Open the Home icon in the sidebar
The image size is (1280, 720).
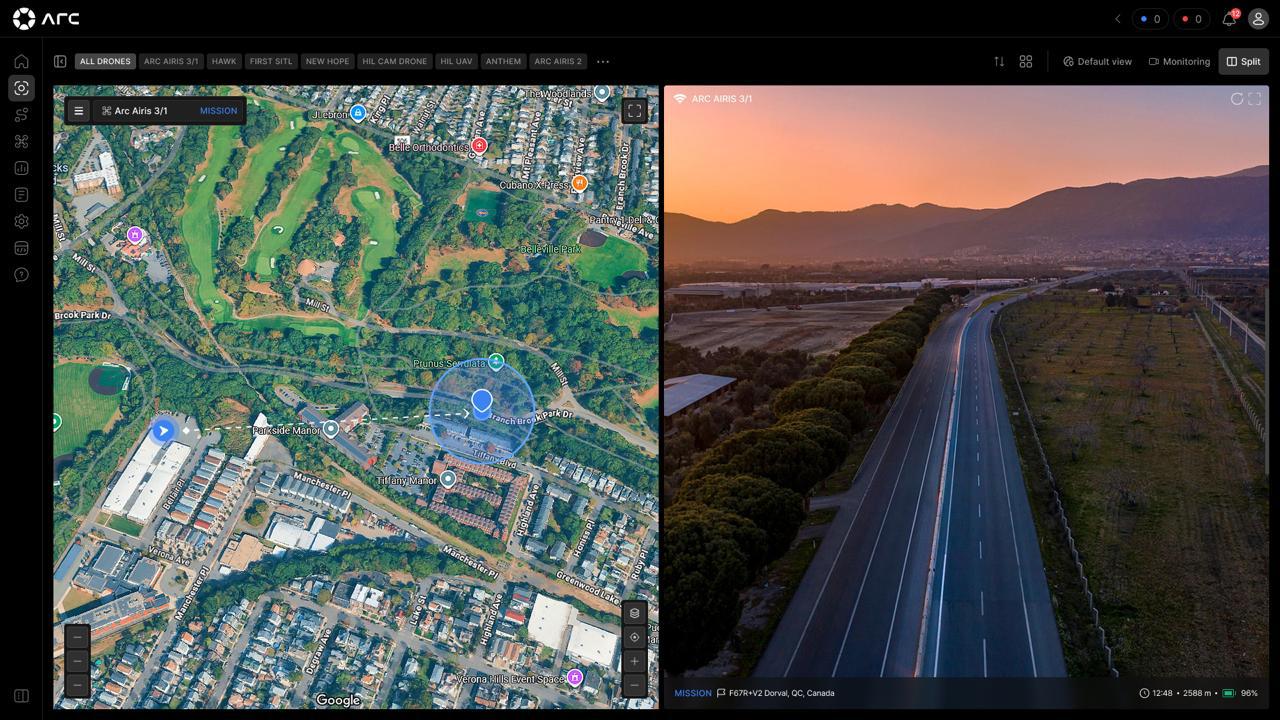(x=21, y=61)
